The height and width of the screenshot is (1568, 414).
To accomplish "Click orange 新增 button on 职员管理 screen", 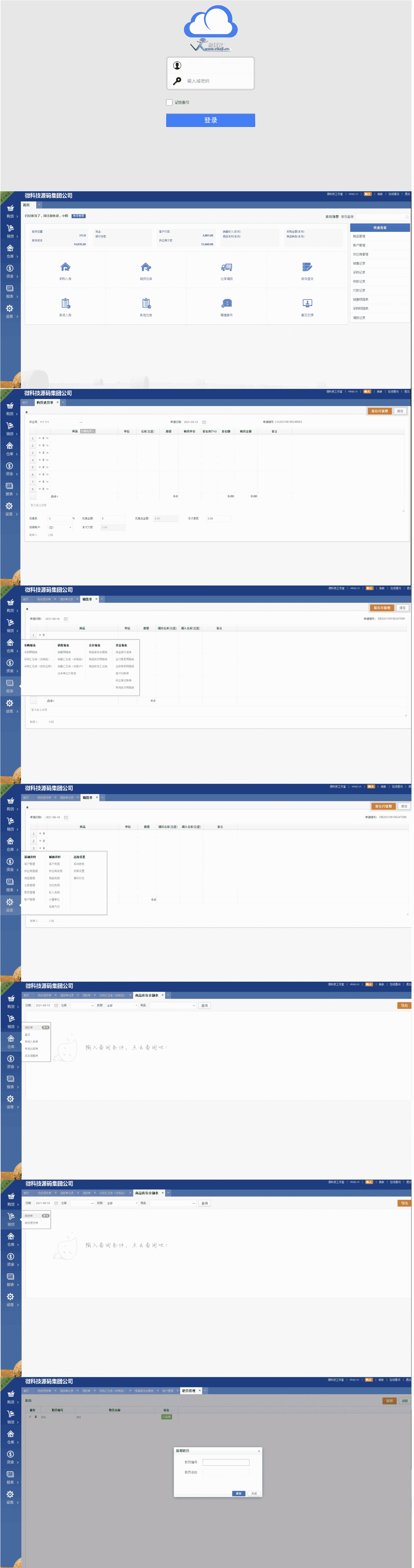I will pos(389,1401).
